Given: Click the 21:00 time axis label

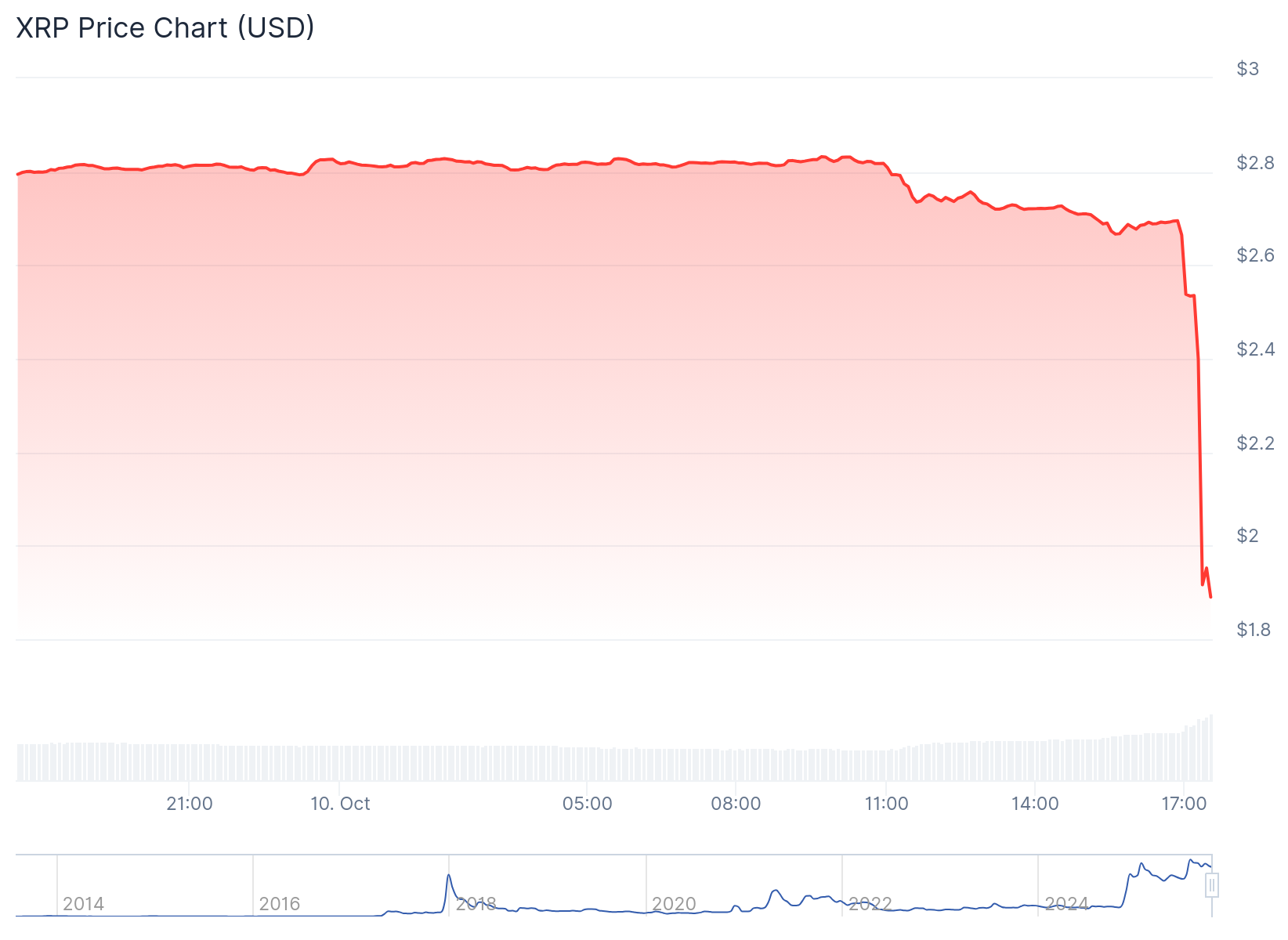Looking at the screenshot, I should click(190, 804).
